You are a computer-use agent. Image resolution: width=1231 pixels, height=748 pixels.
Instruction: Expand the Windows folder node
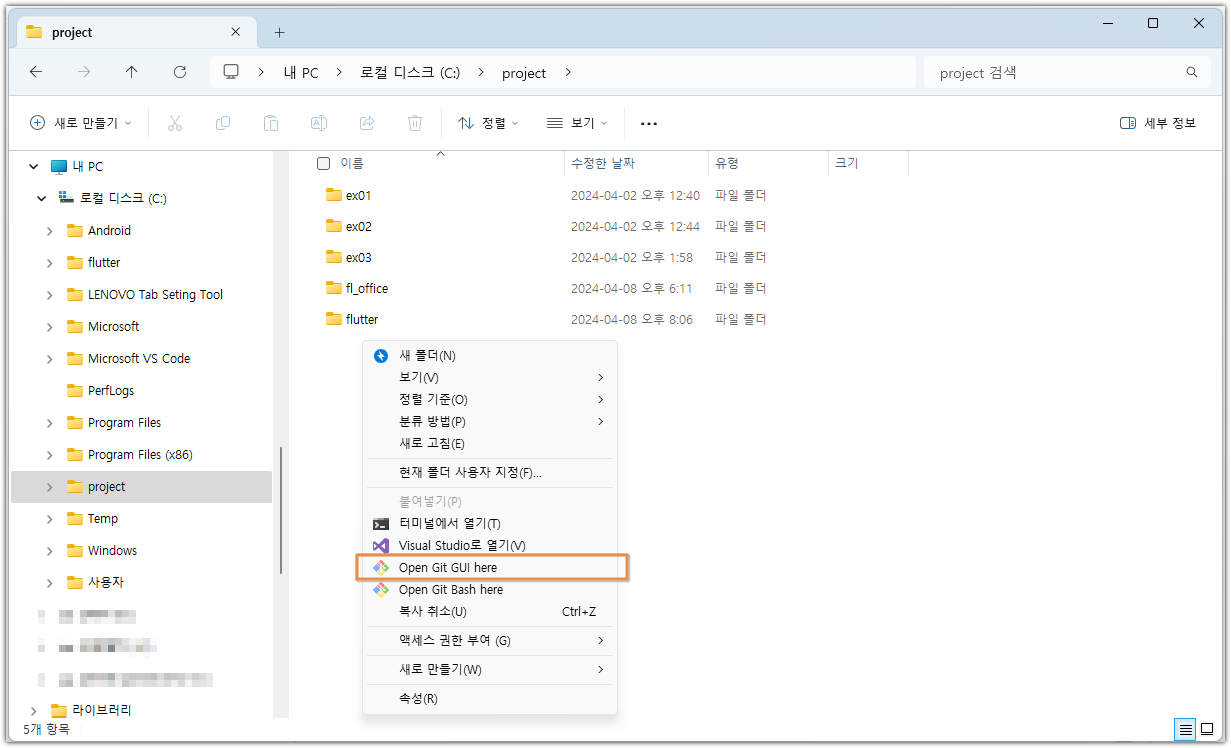50,551
